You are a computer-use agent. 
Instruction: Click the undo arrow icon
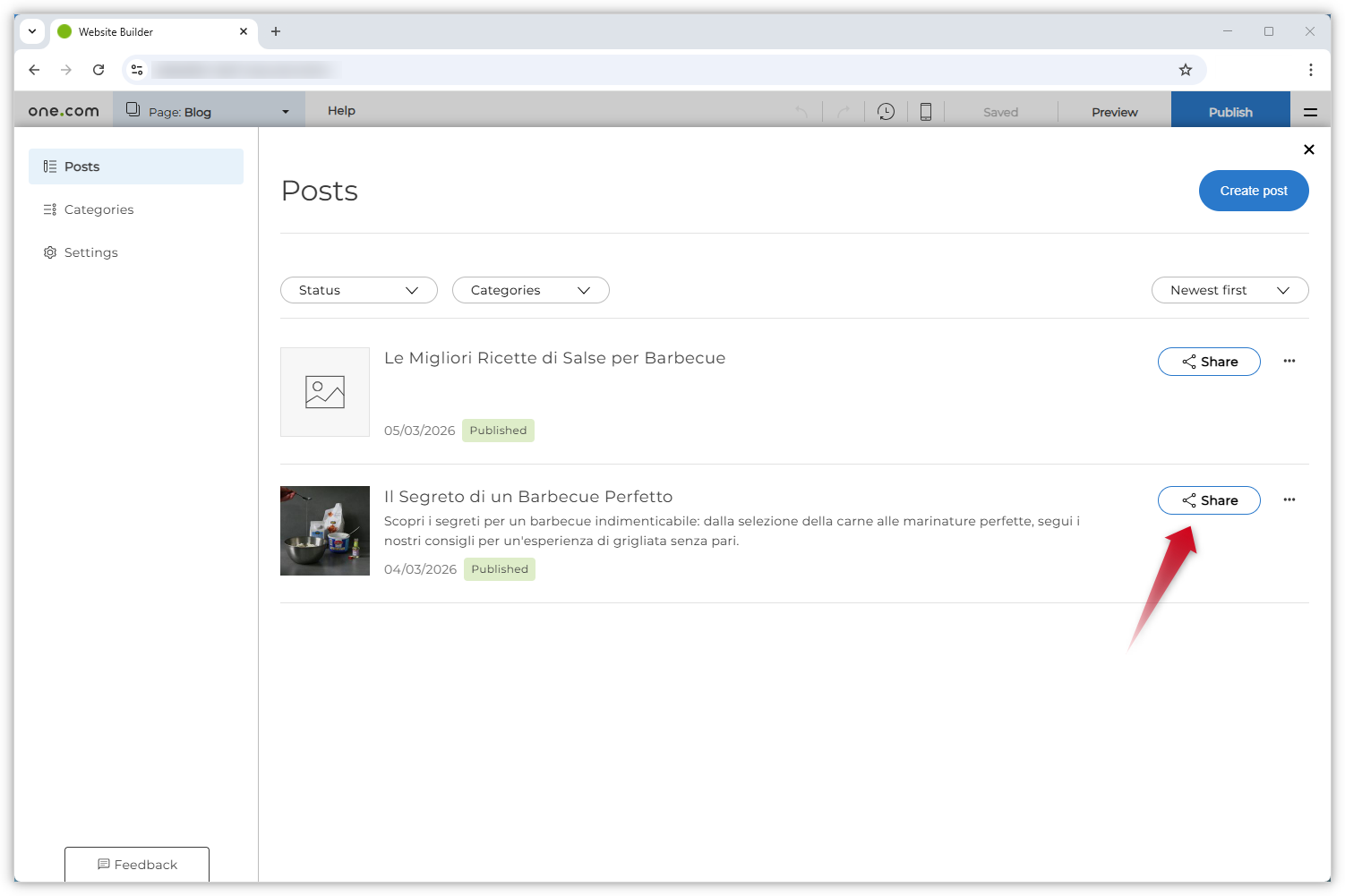coord(801,110)
